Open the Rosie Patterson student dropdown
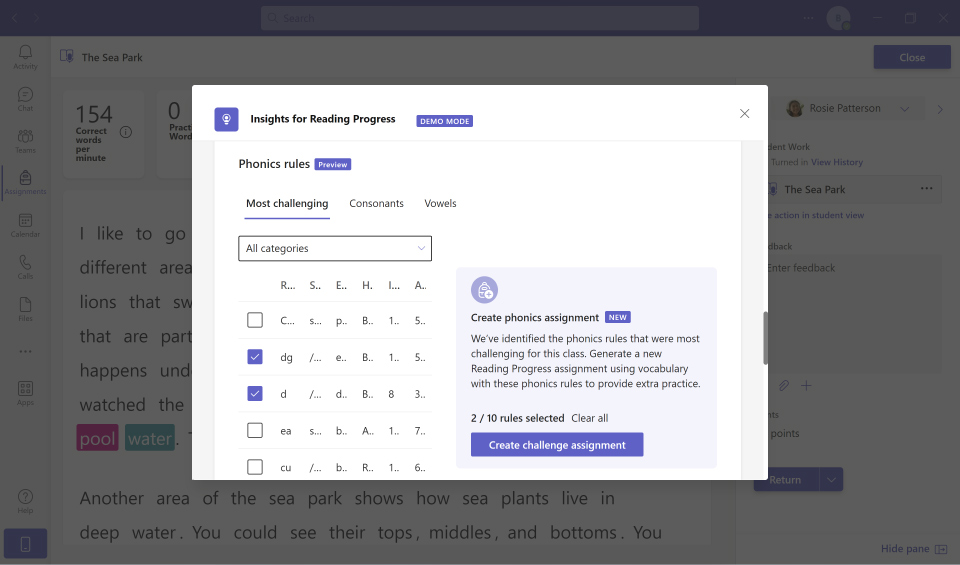The height and width of the screenshot is (565, 960). click(904, 109)
